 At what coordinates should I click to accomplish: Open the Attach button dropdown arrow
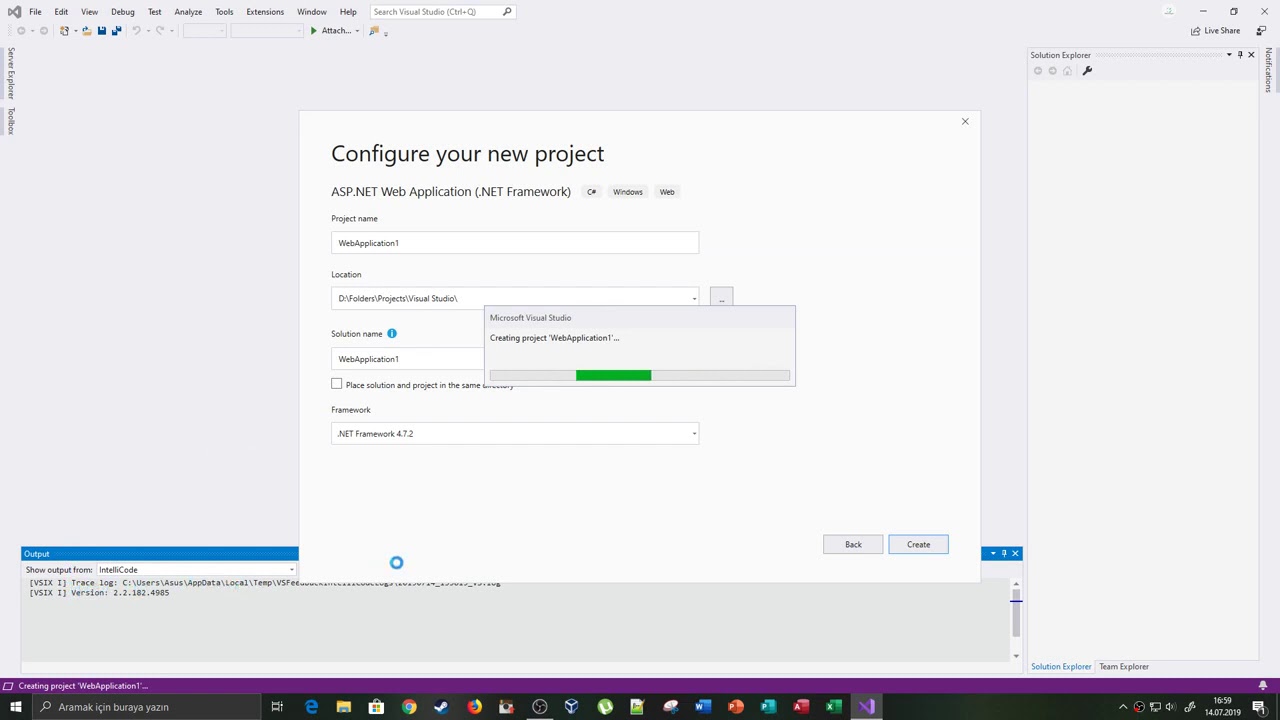click(357, 31)
